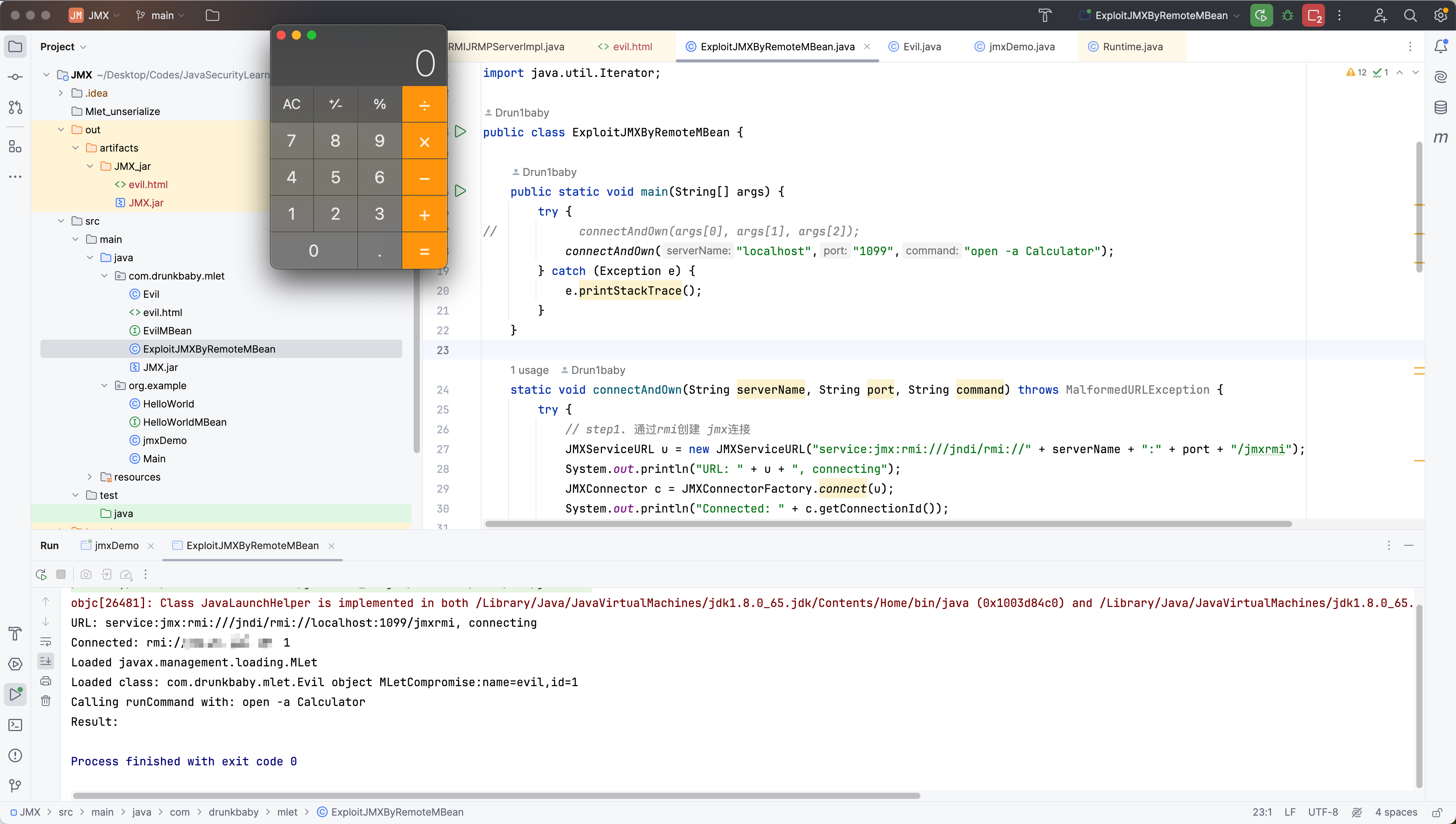Toggle soft-wrap in the console output
The image size is (1456, 824).
(46, 641)
